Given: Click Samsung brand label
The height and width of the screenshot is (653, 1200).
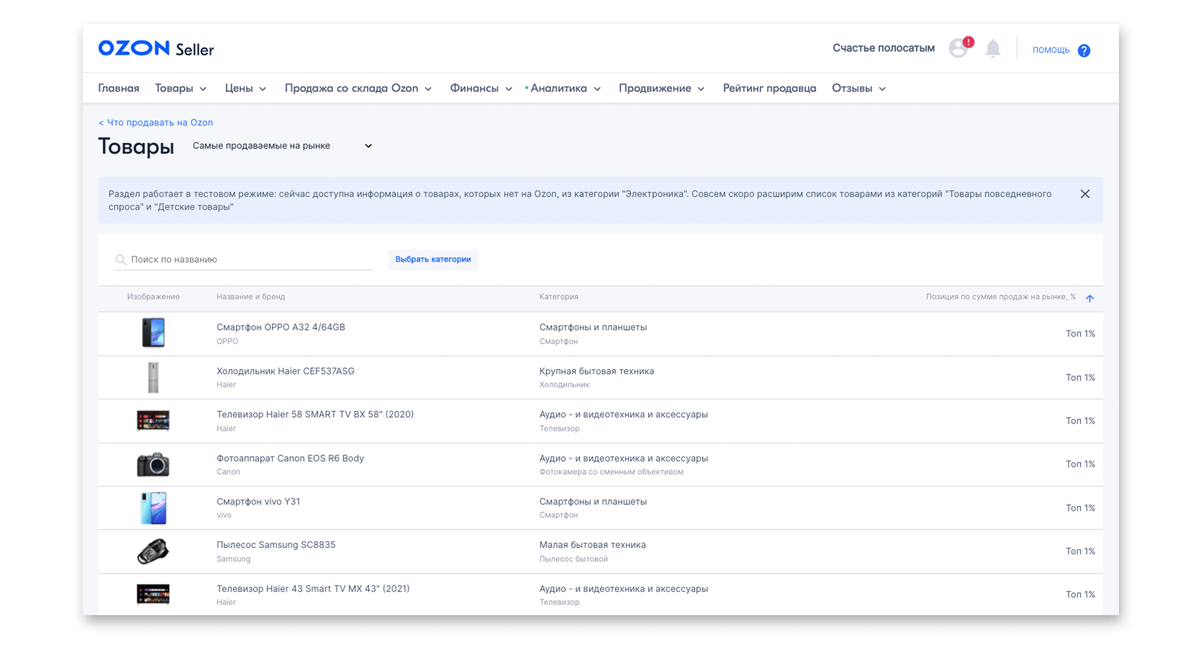Looking at the screenshot, I should [233, 559].
